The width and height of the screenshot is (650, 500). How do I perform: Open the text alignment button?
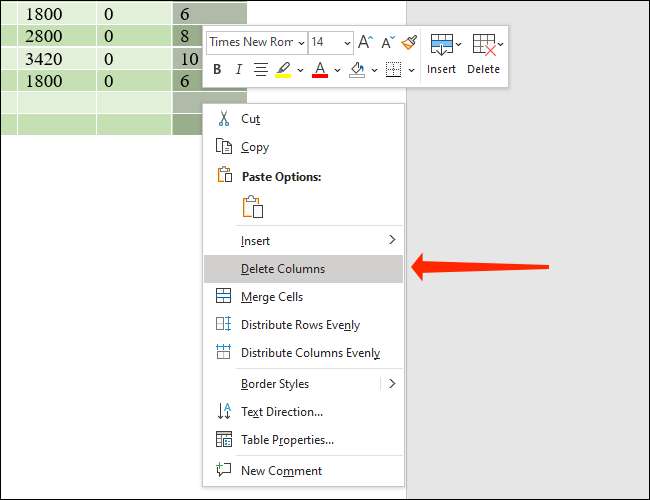click(260, 69)
